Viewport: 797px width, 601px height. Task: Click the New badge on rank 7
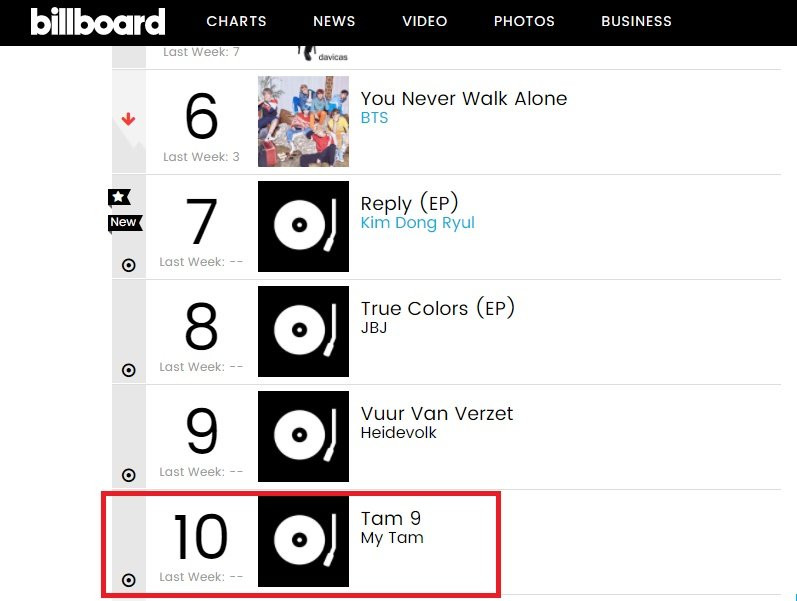(124, 222)
